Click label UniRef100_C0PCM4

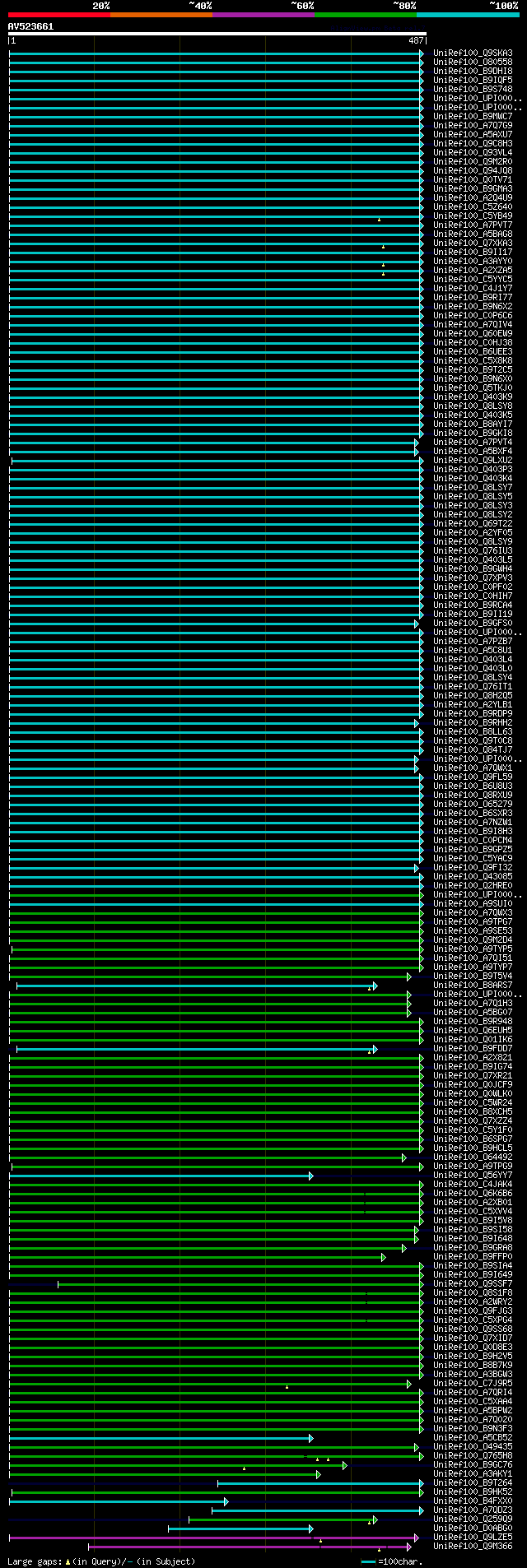[x=473, y=840]
